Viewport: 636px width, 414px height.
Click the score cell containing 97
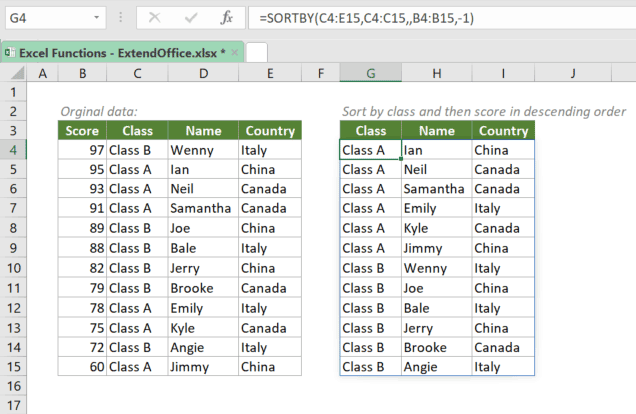(80, 150)
